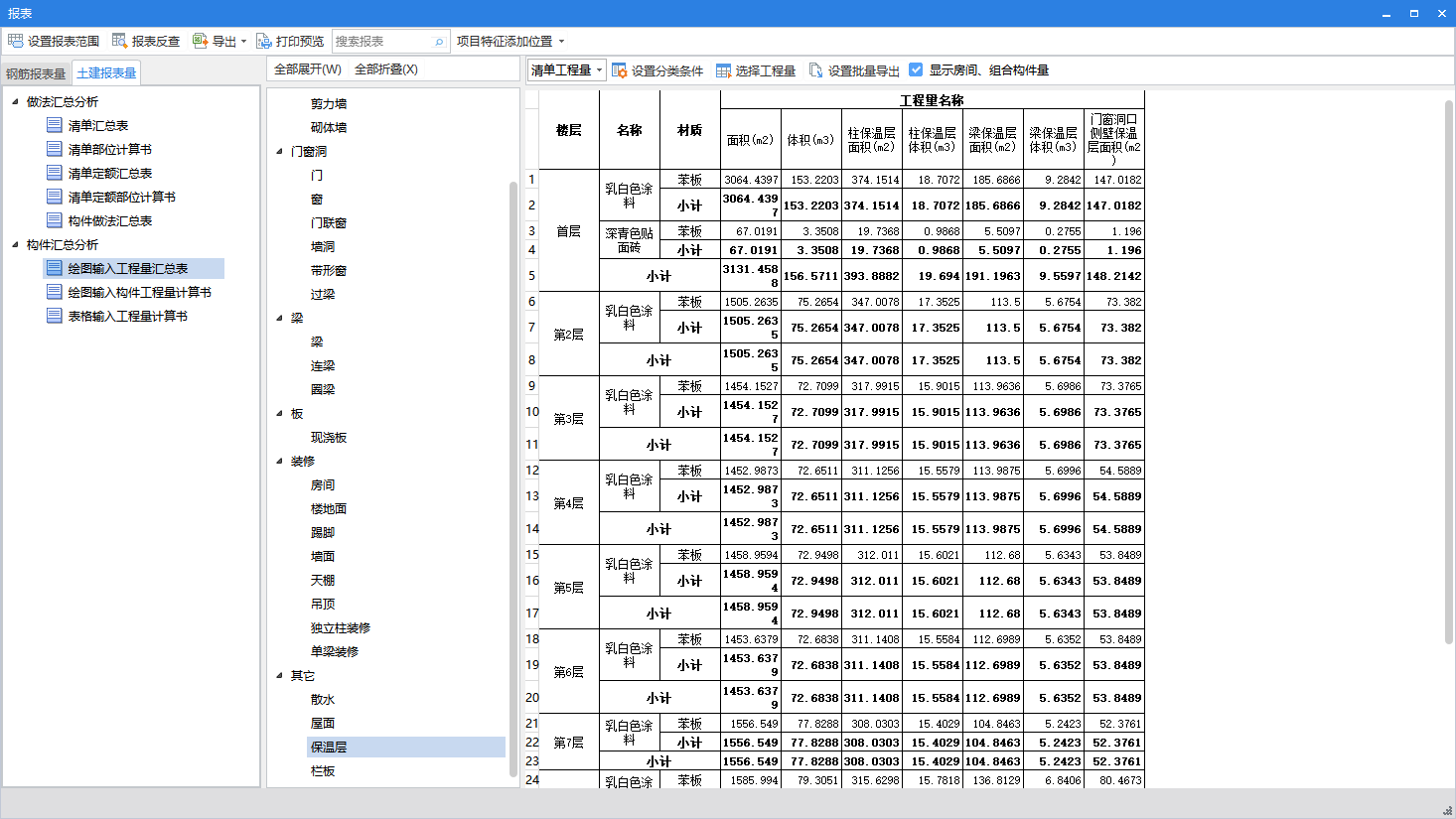Select 现浇板 item

click(x=329, y=437)
